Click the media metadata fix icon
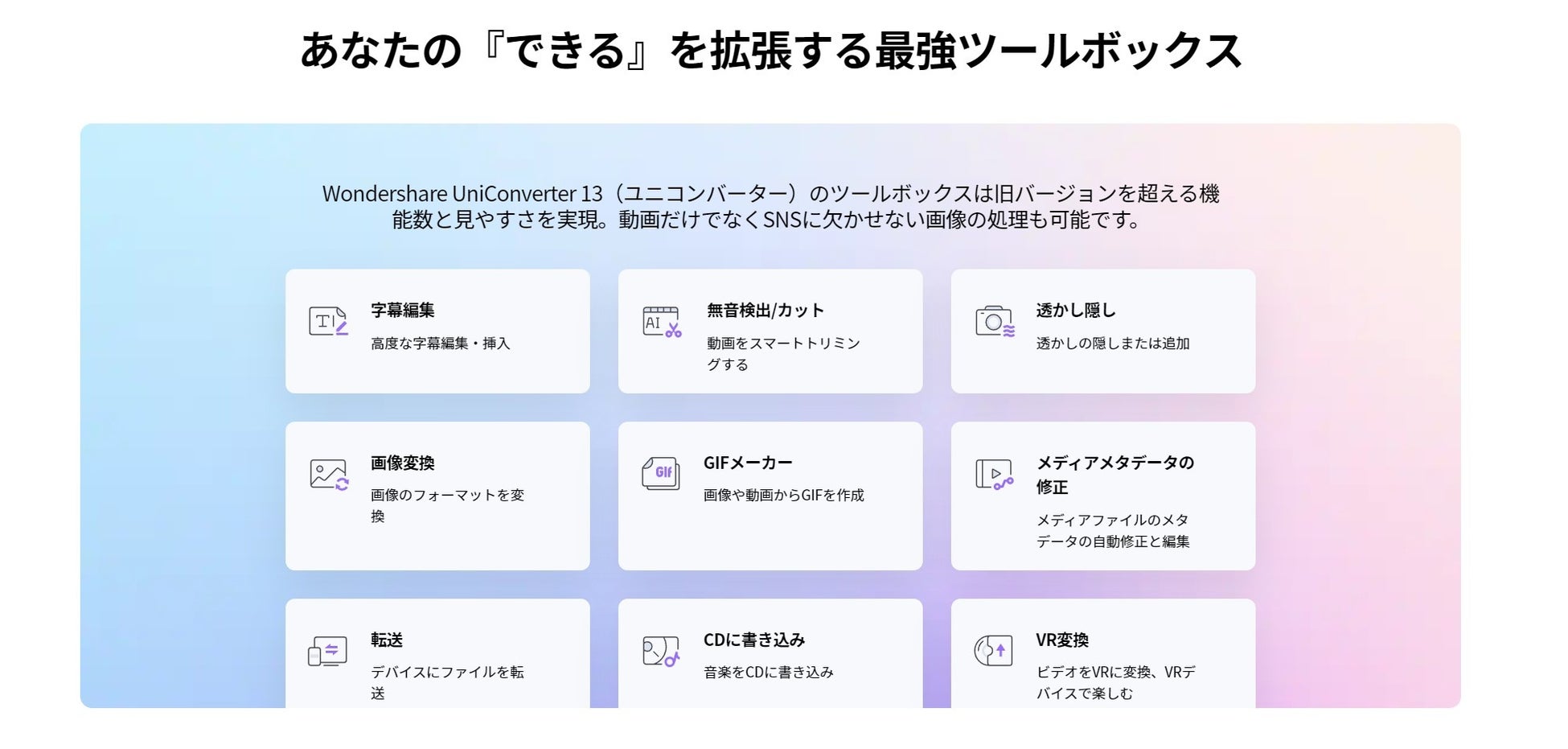This screenshot has width=1568, height=749. pos(994,474)
